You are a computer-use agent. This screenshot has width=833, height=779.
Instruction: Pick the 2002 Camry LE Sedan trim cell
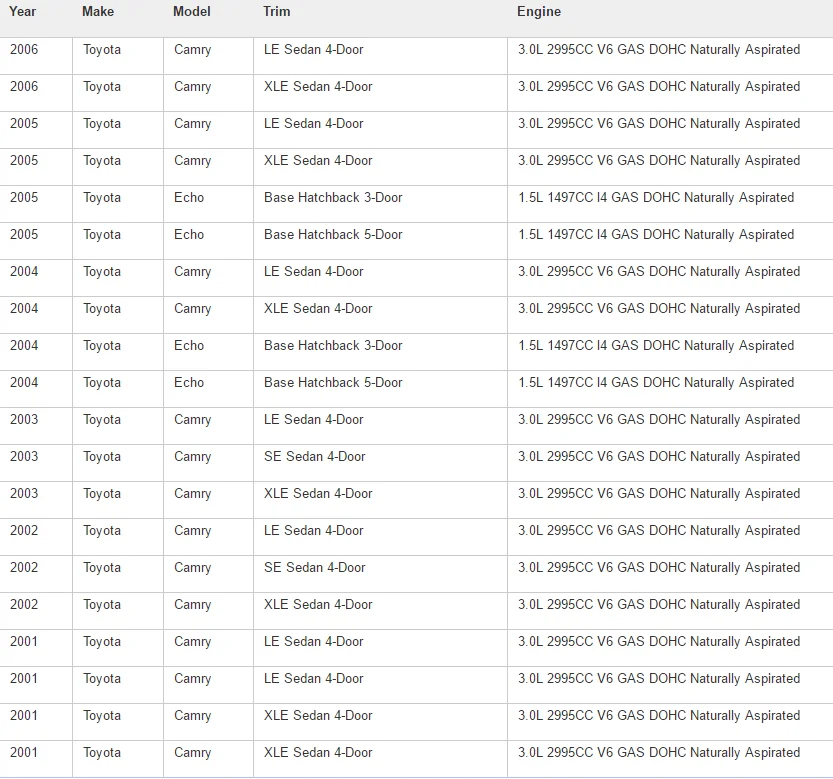[380, 537]
